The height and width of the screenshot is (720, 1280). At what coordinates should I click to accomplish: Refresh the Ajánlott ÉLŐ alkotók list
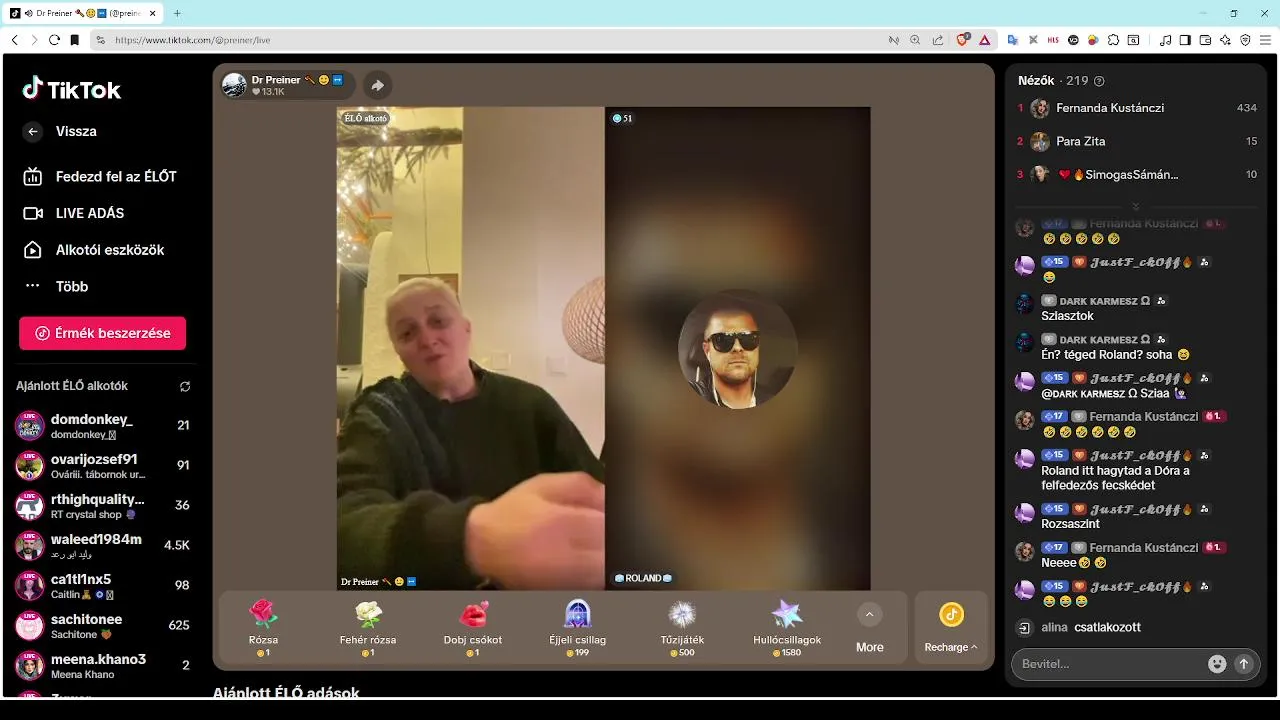click(x=185, y=386)
